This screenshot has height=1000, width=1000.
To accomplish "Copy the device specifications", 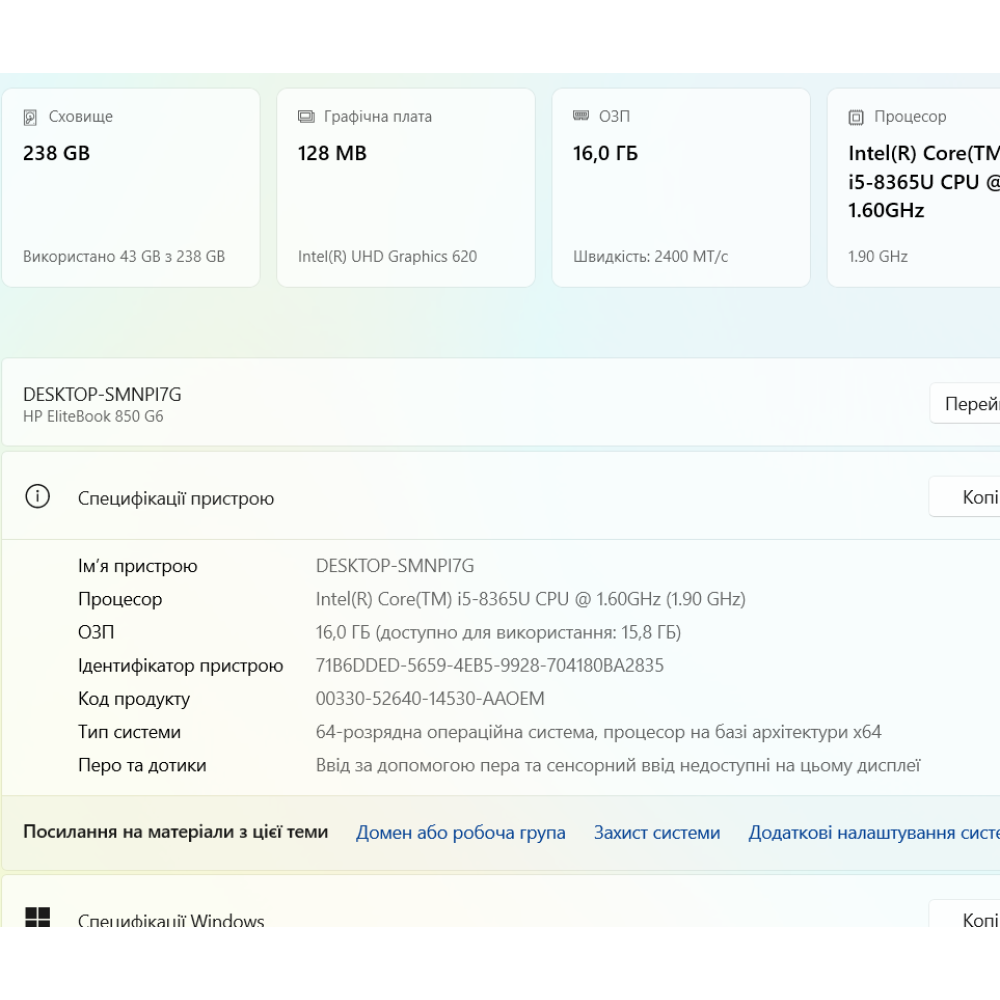I will (x=968, y=497).
